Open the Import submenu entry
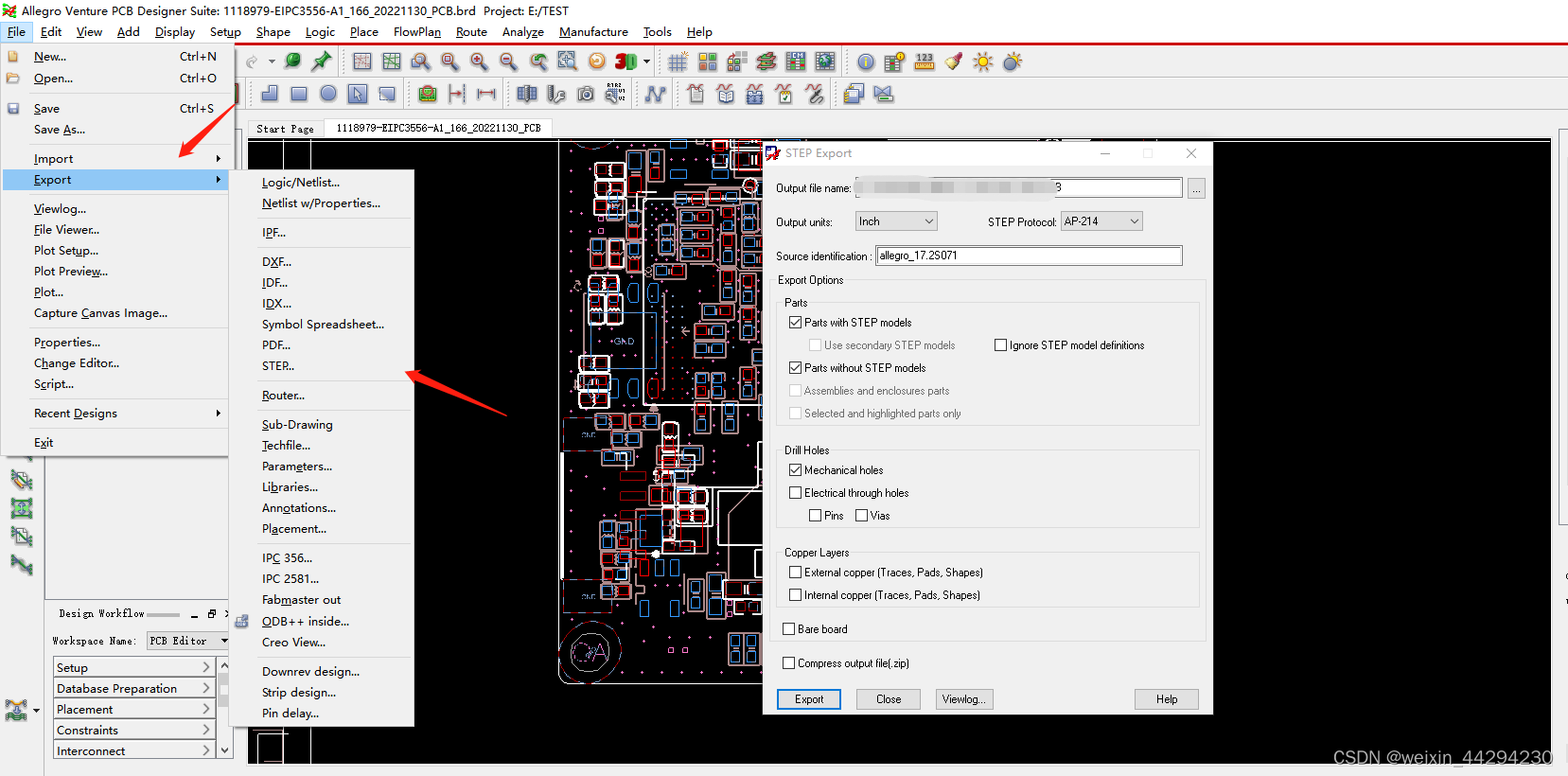1568x776 pixels. pyautogui.click(x=115, y=159)
